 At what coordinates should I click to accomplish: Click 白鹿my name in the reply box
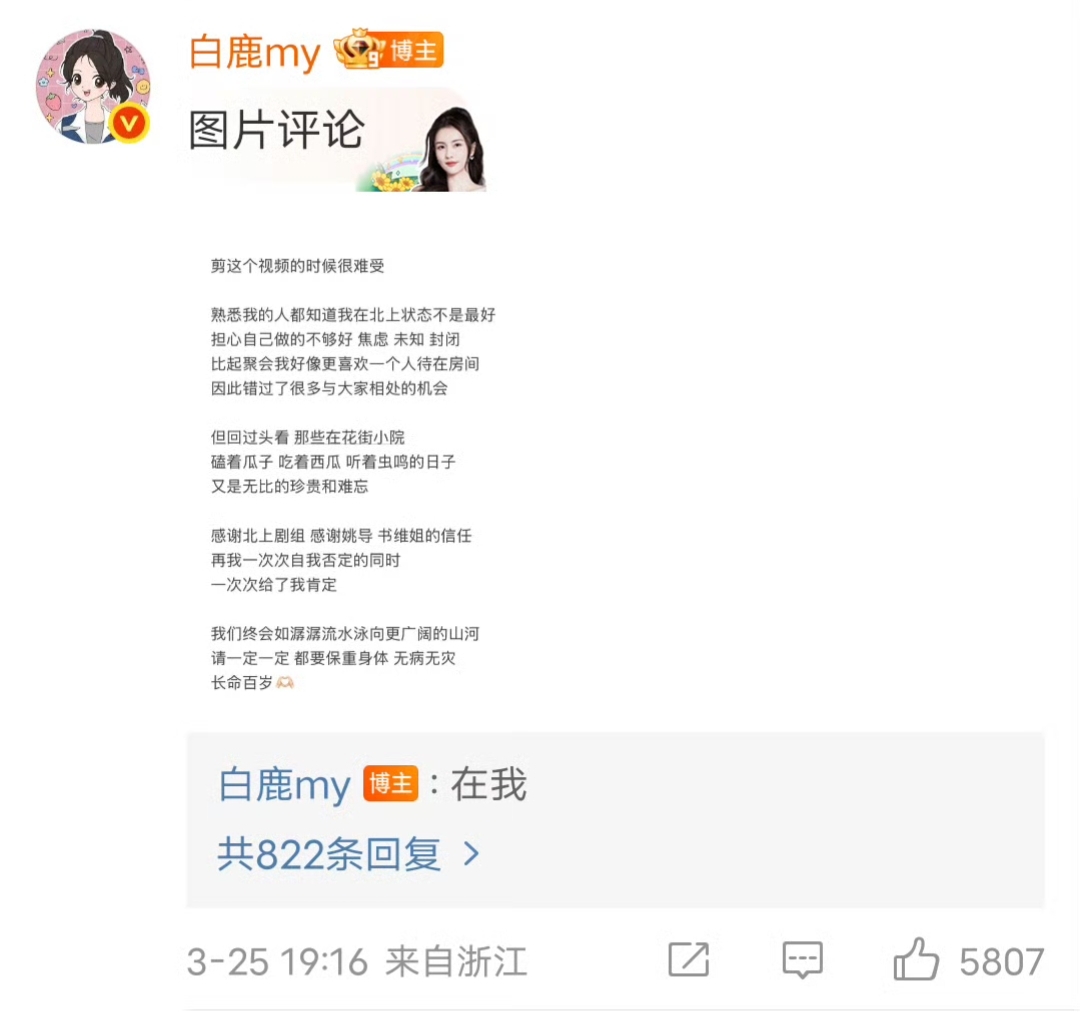pyautogui.click(x=284, y=785)
